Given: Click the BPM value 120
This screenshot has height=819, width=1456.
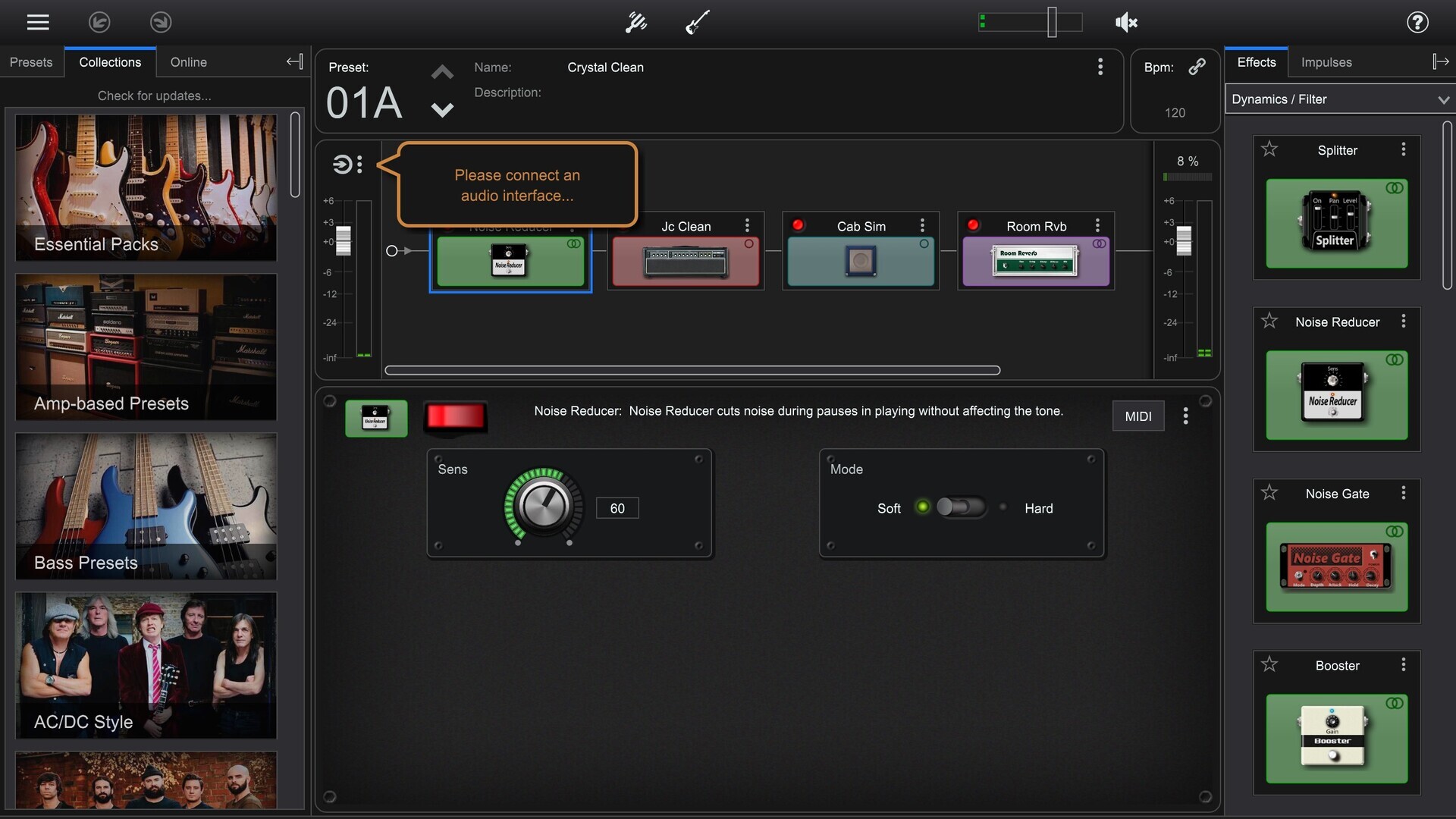Looking at the screenshot, I should [1175, 112].
